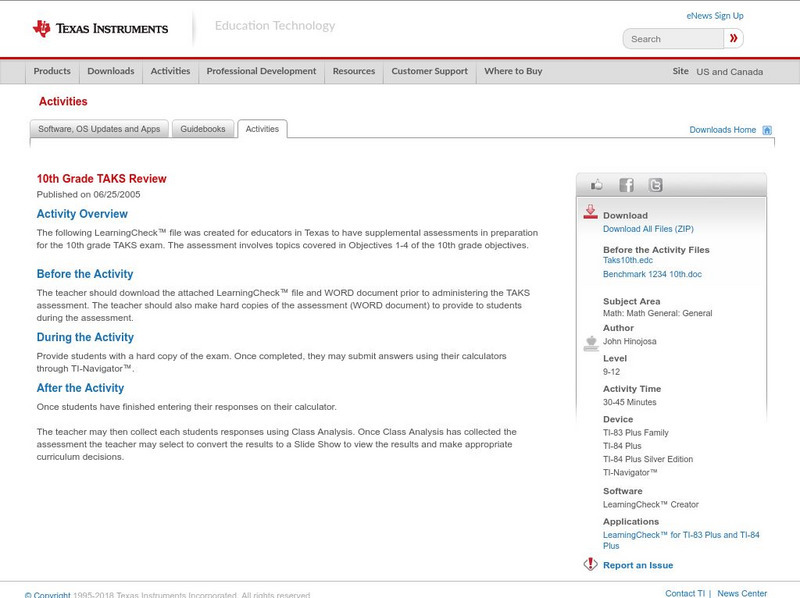Submit search with the red arrow button
800x598 pixels.
(733, 38)
